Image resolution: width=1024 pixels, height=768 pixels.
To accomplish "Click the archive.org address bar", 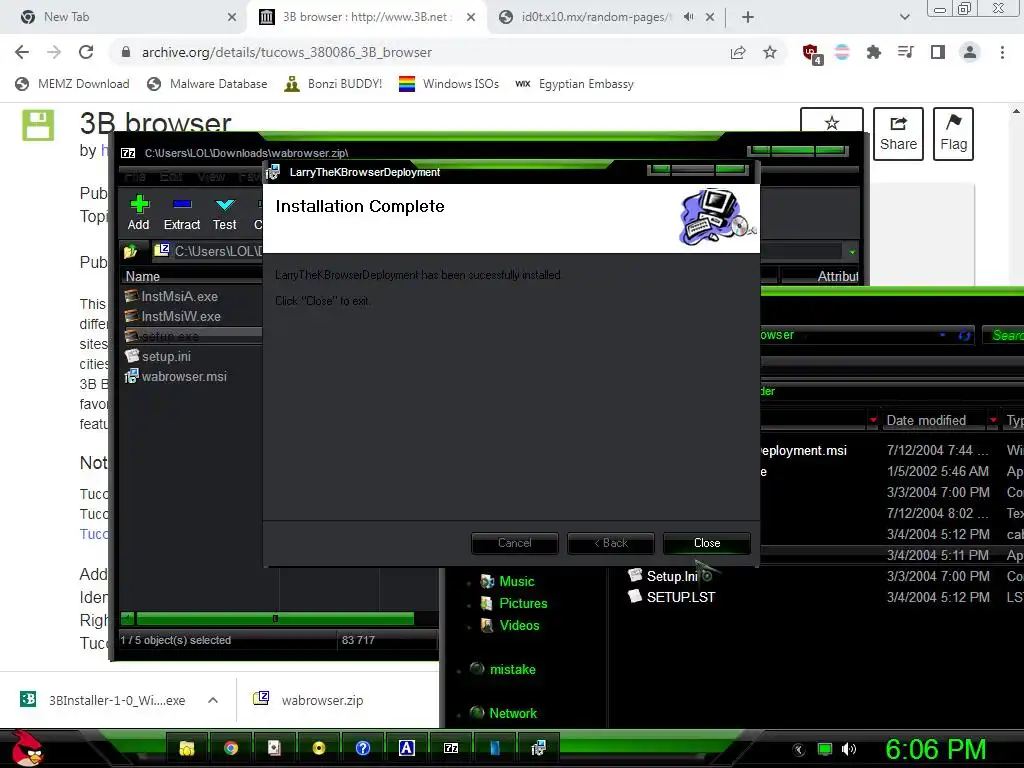I will (x=418, y=52).
